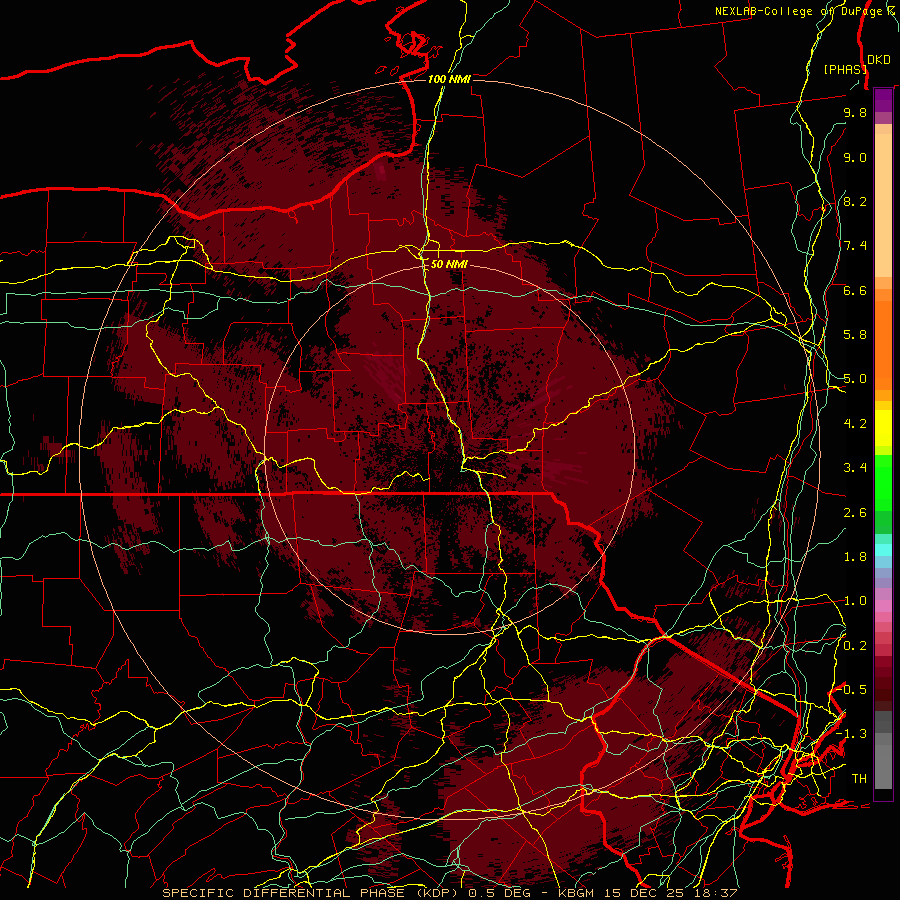Click the 3.4 value on the color scale

[855, 468]
